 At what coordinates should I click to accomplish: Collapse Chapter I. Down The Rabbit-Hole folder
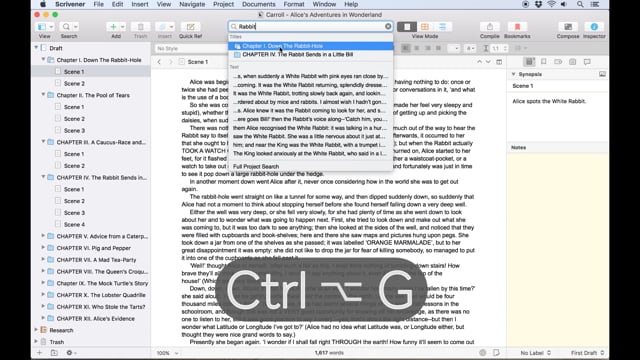coord(43,60)
